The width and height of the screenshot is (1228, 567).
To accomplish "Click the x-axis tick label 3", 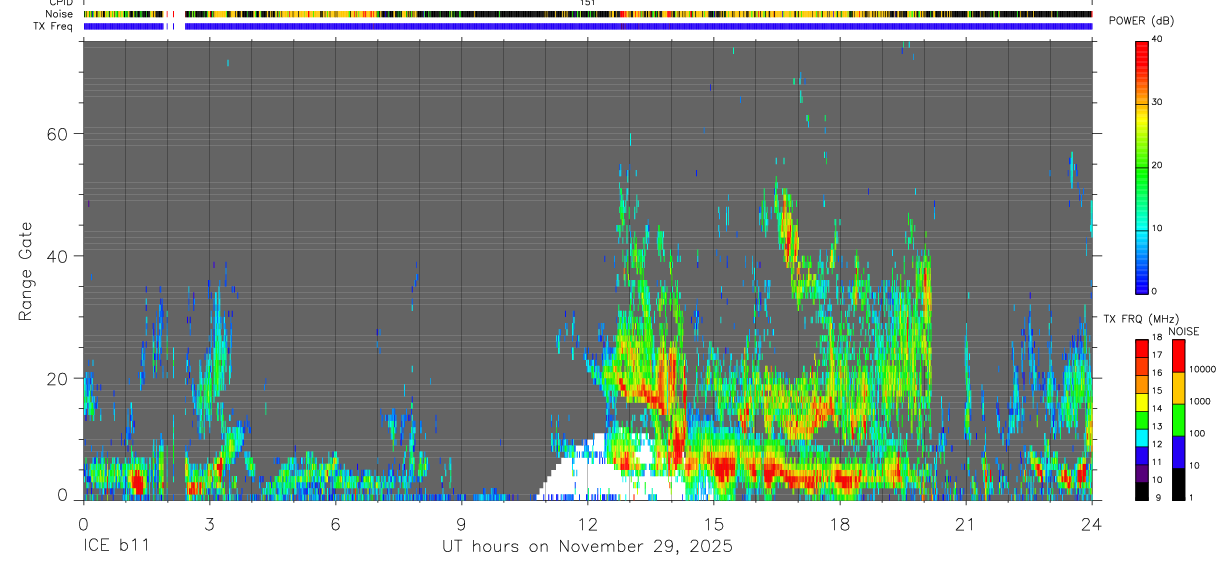I will [x=209, y=524].
